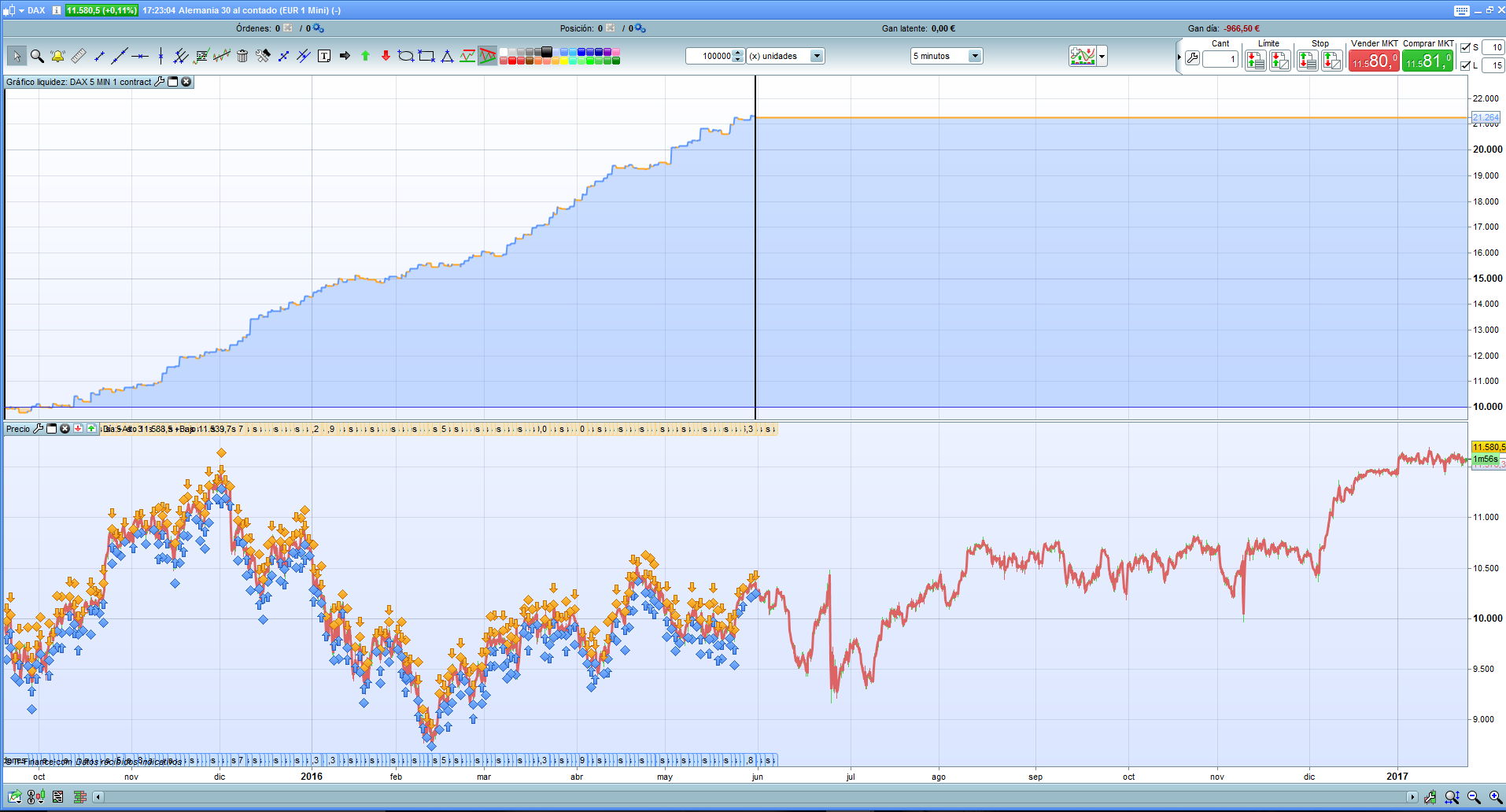Click the Comprar MKT buy button
This screenshot has width=1506, height=812.
(x=1428, y=61)
